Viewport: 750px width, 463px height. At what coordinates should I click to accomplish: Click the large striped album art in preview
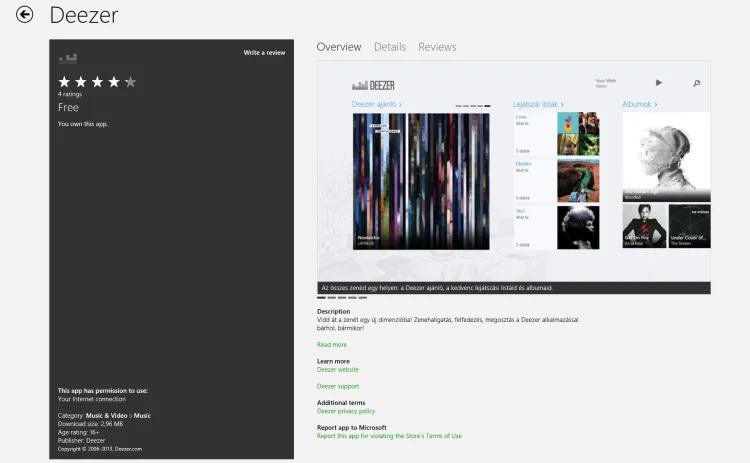pyautogui.click(x=421, y=181)
